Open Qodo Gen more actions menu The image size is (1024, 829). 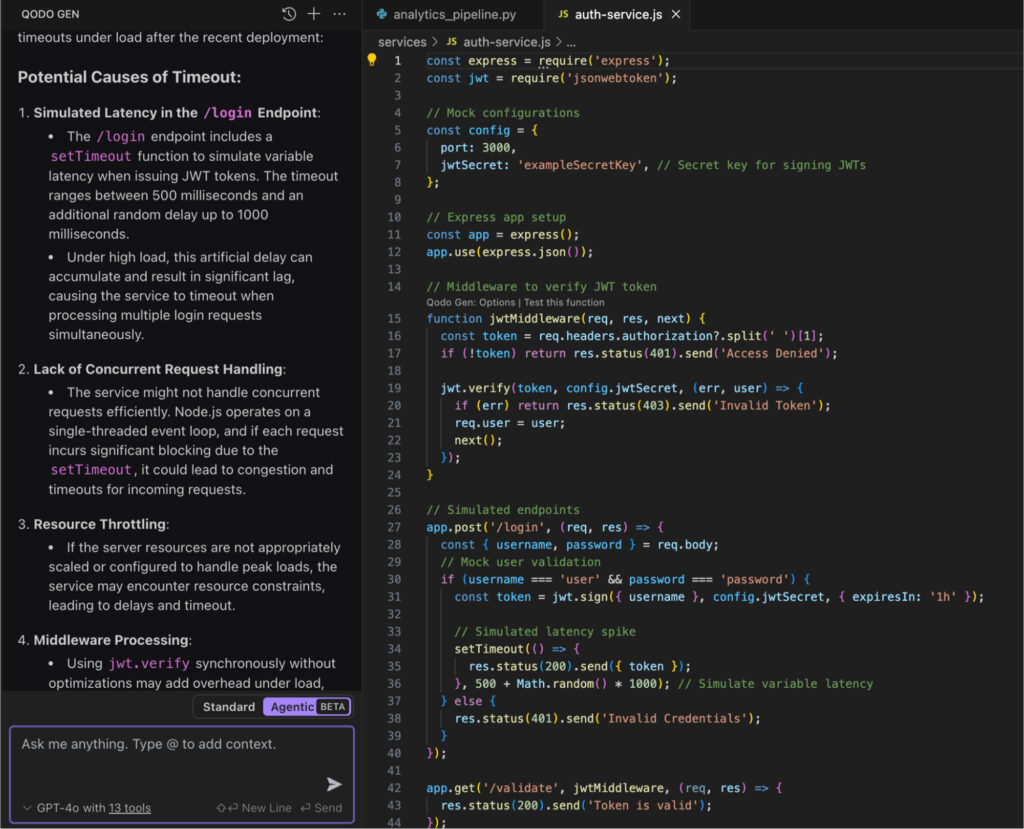340,14
